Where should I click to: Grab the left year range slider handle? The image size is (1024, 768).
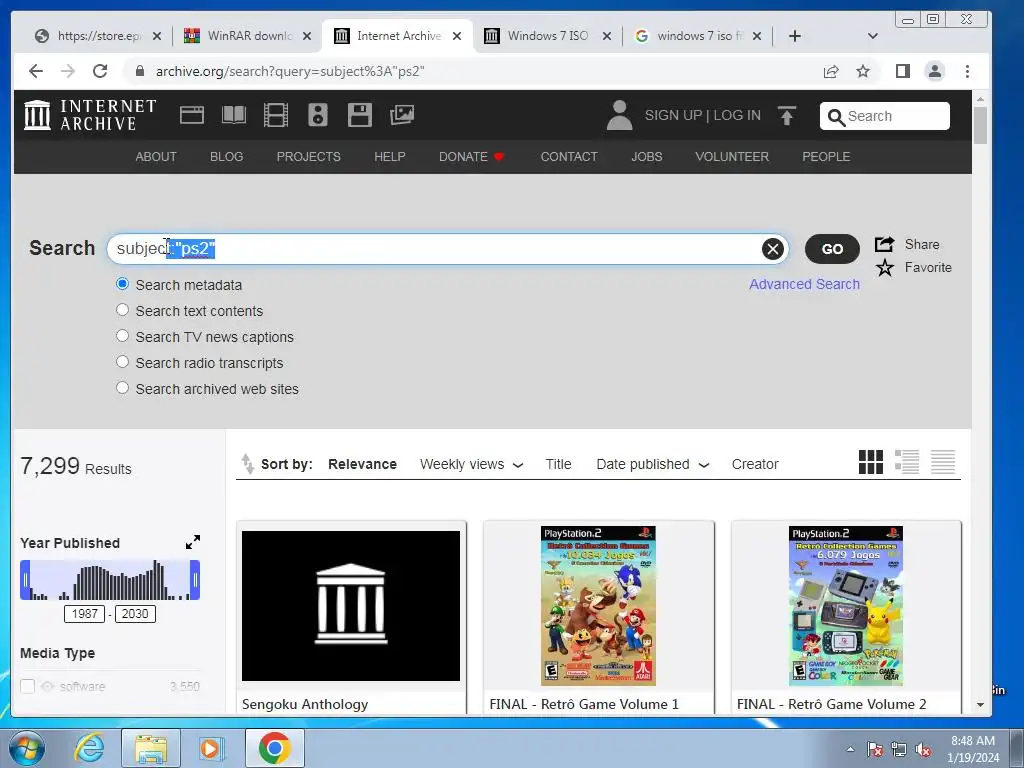pos(25,579)
